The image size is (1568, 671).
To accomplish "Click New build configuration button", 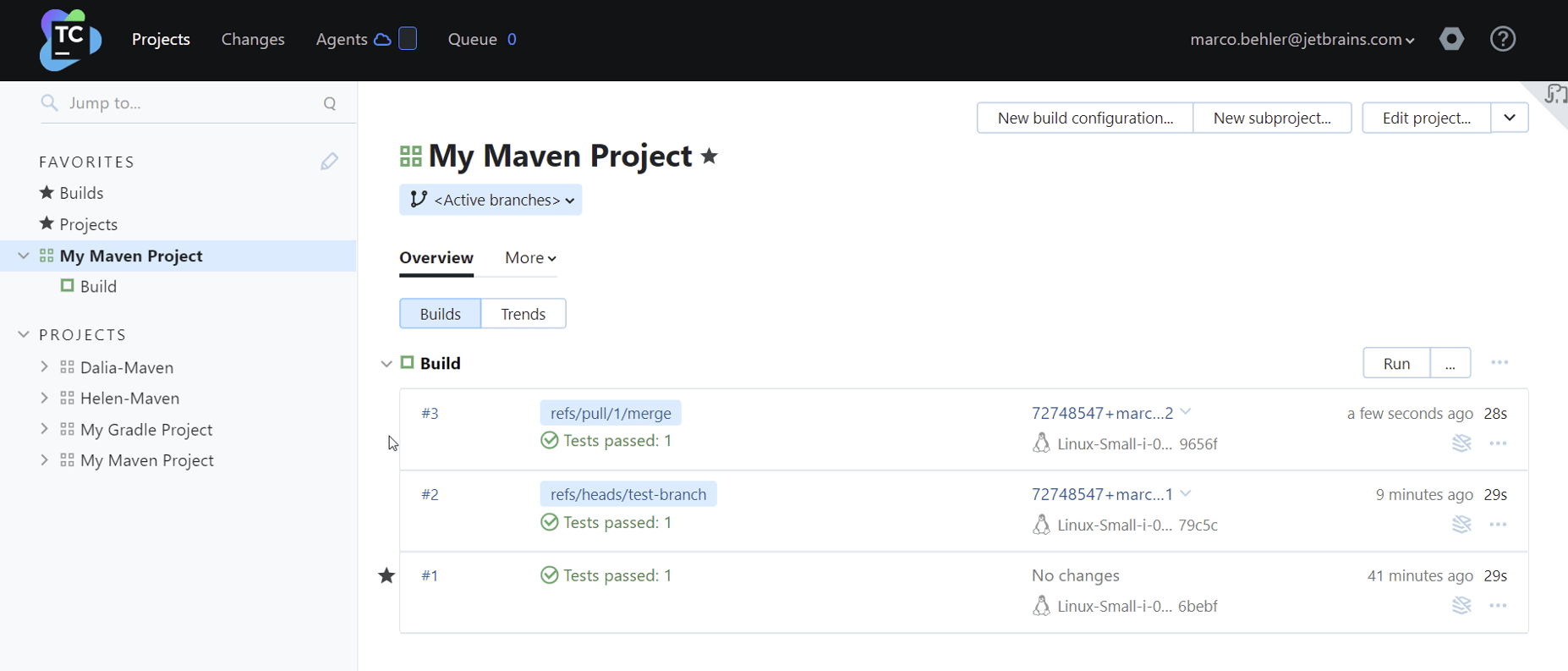I will click(x=1085, y=118).
